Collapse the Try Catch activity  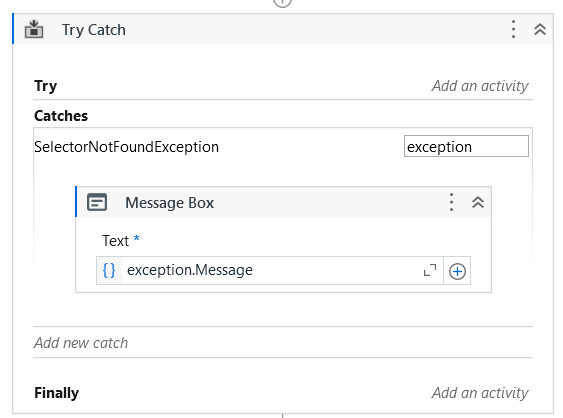pyautogui.click(x=540, y=29)
